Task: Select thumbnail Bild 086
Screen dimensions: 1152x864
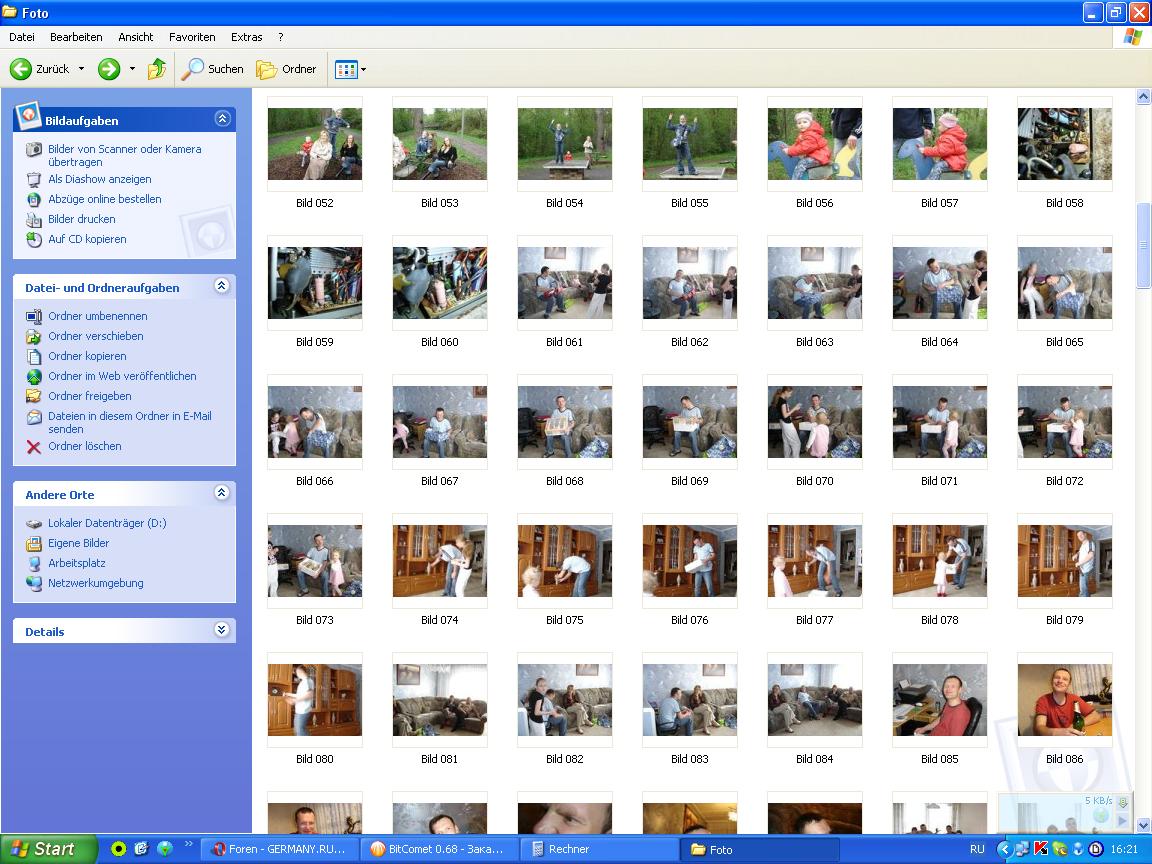Action: [x=1065, y=700]
